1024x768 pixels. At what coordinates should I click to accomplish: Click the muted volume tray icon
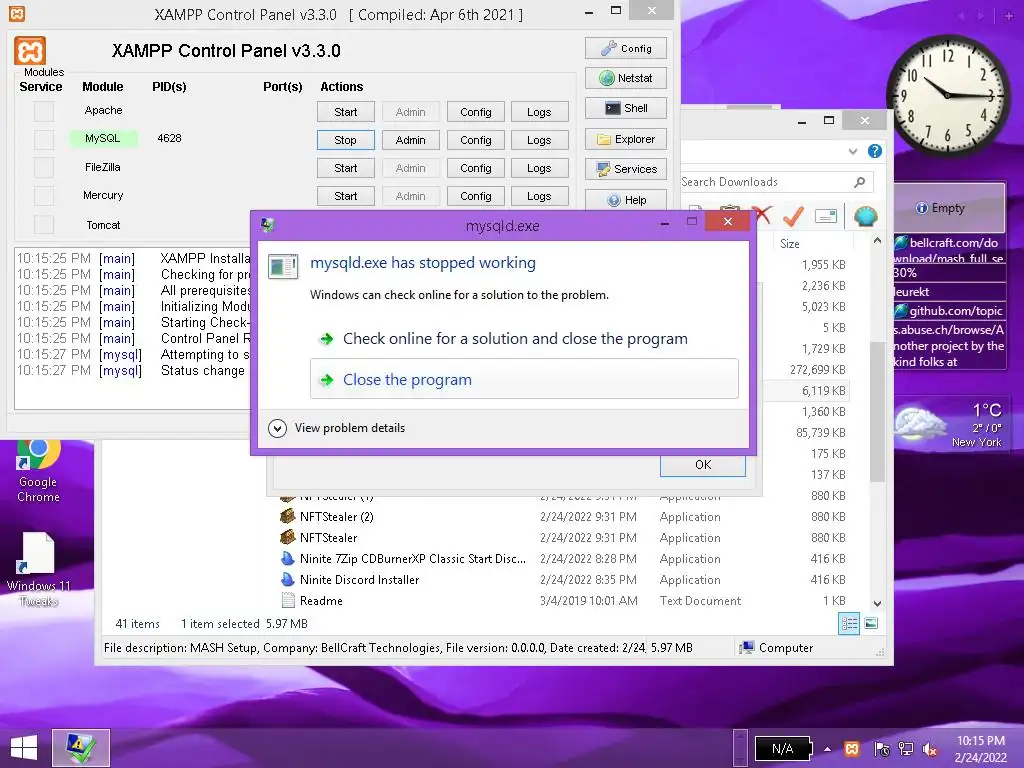point(929,749)
